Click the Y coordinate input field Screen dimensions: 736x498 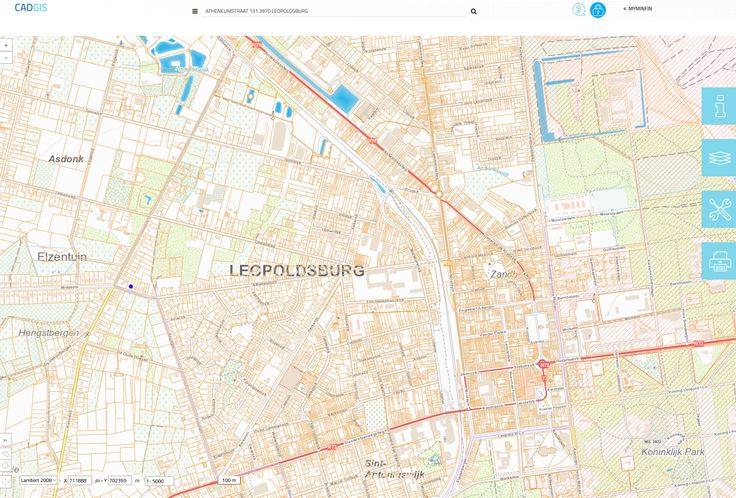tap(118, 480)
